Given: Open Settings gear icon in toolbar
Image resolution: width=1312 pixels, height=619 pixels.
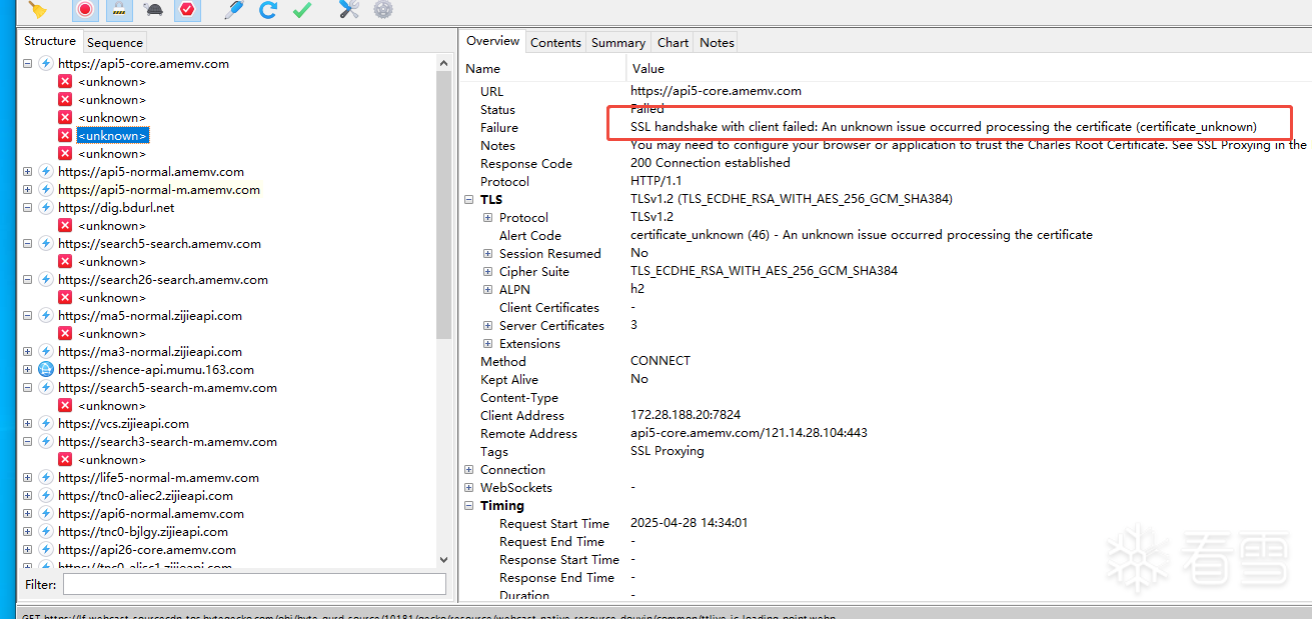Looking at the screenshot, I should [383, 9].
